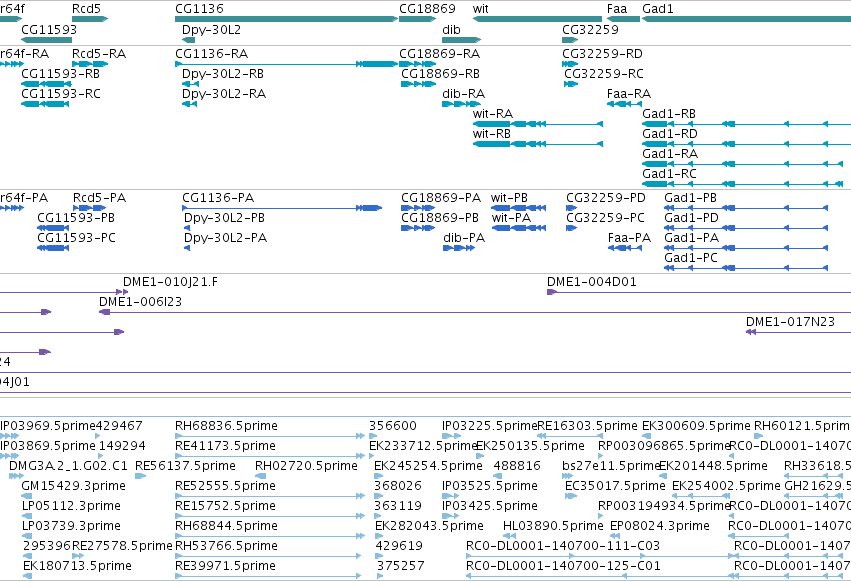Select BAC clone DME1-006I23
Image resolution: width=851 pixels, height=581 pixels.
click(475, 312)
